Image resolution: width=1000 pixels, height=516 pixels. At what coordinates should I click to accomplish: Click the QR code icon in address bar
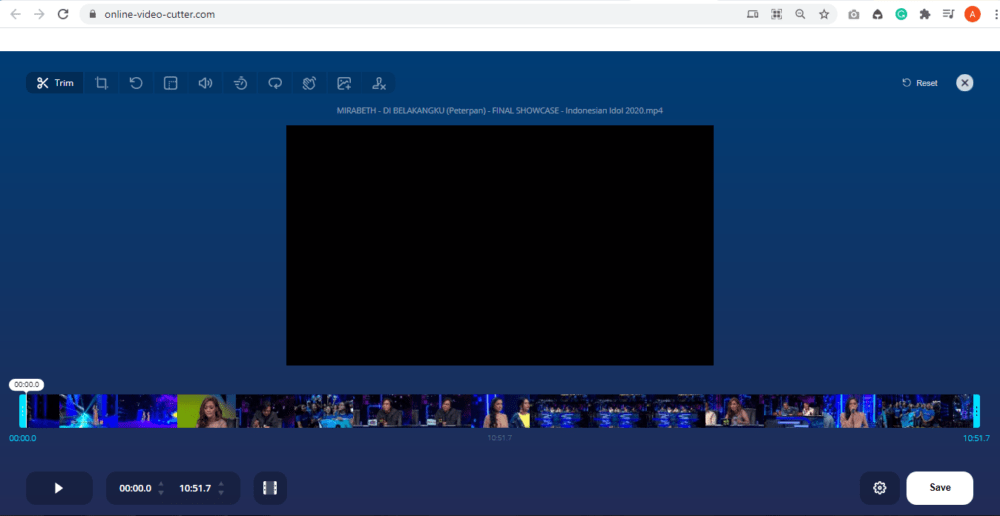point(776,14)
